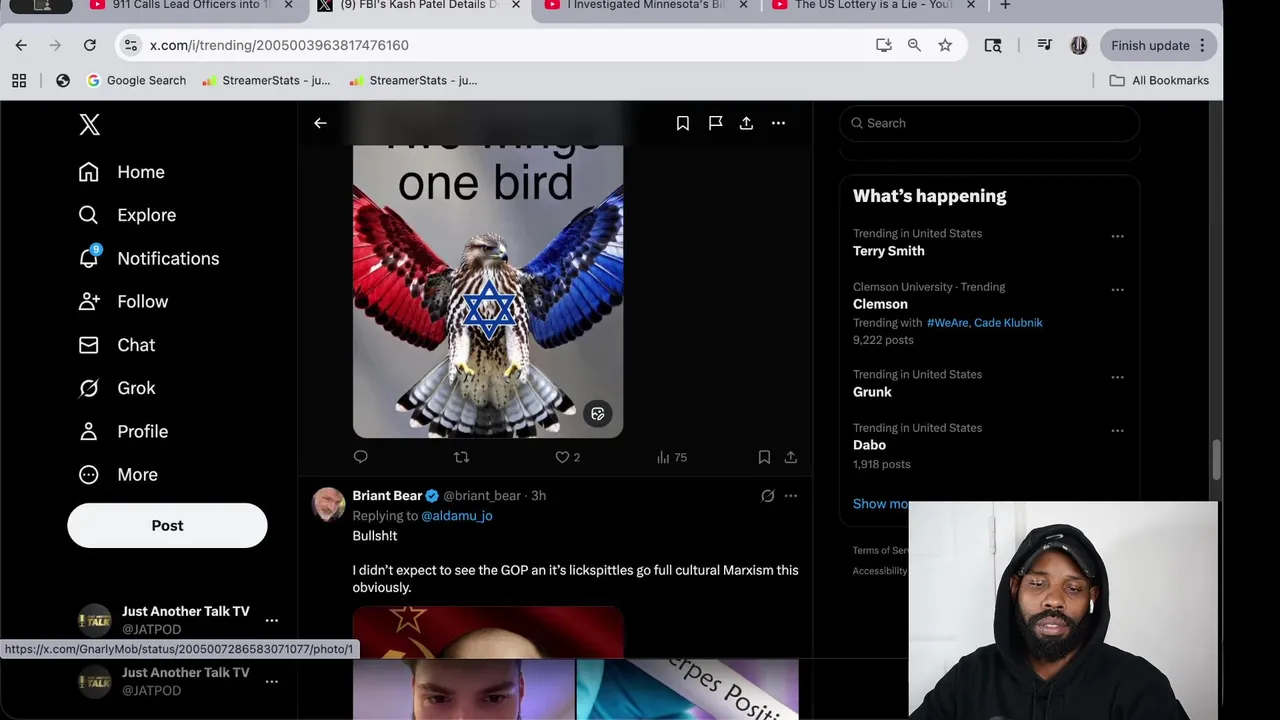Open the Follow section
Image resolution: width=1280 pixels, height=720 pixels.
(x=122, y=301)
